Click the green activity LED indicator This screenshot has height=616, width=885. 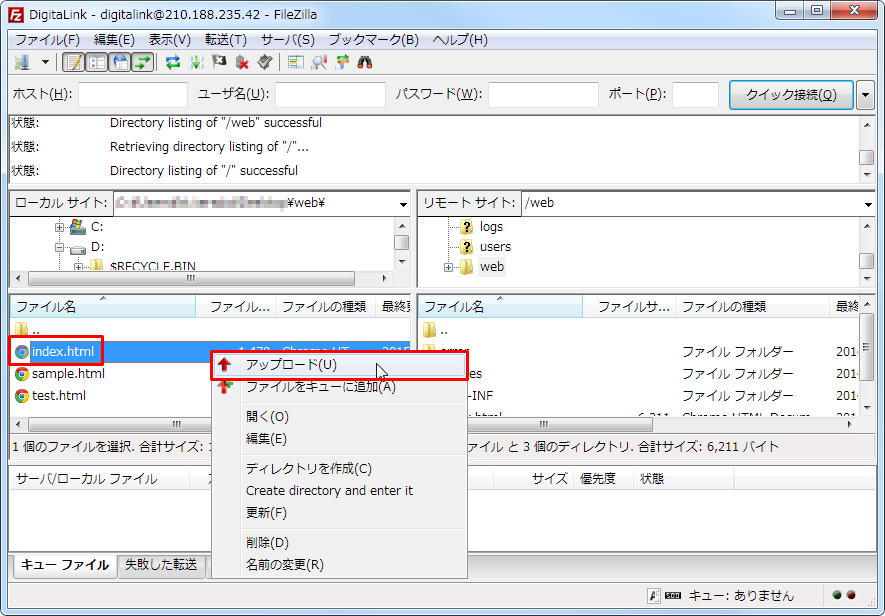pos(837,595)
